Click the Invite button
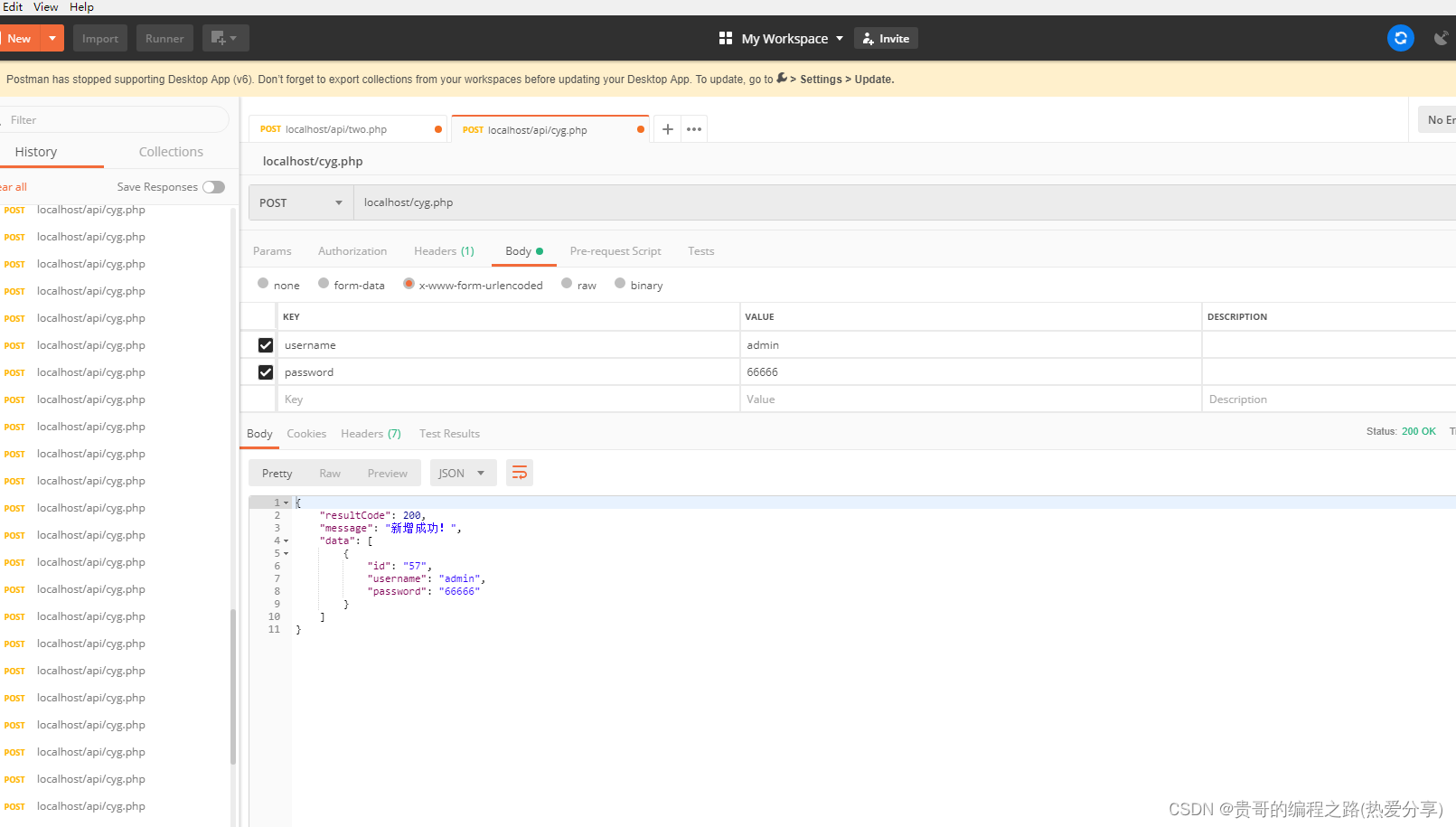The width and height of the screenshot is (1456, 827). coord(886,38)
